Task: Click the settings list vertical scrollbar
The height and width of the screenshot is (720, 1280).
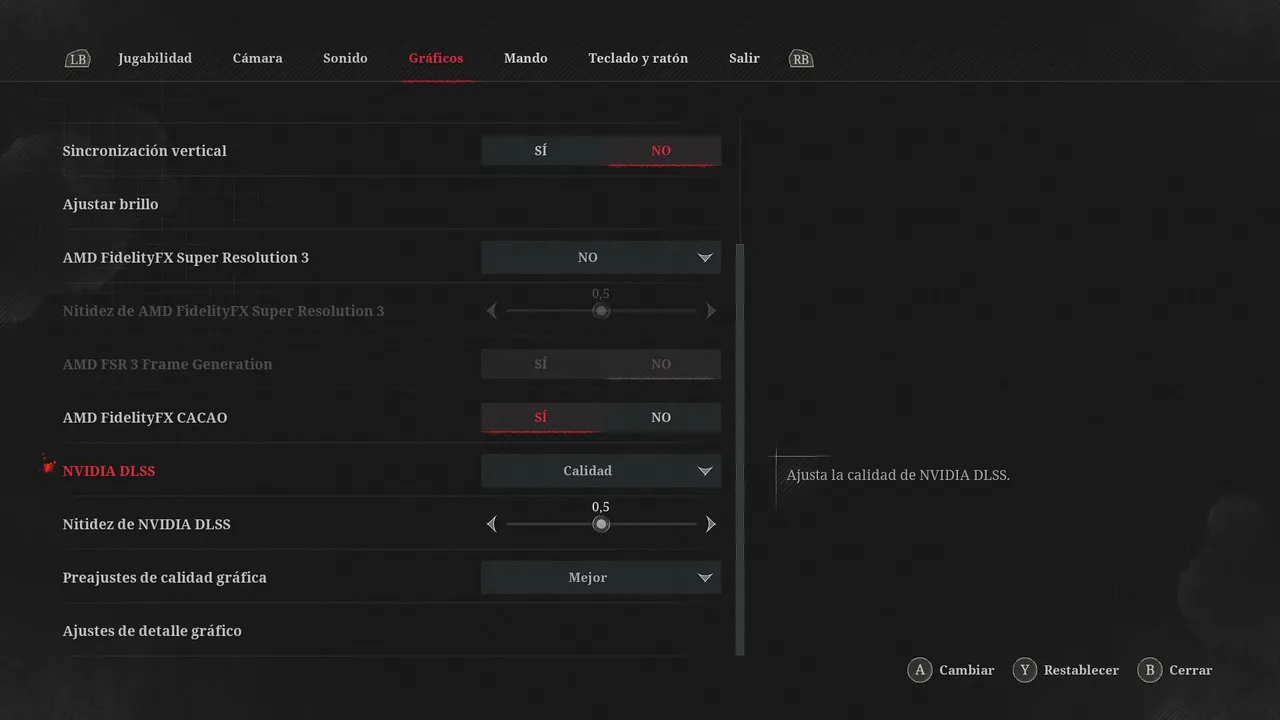Action: point(740,448)
